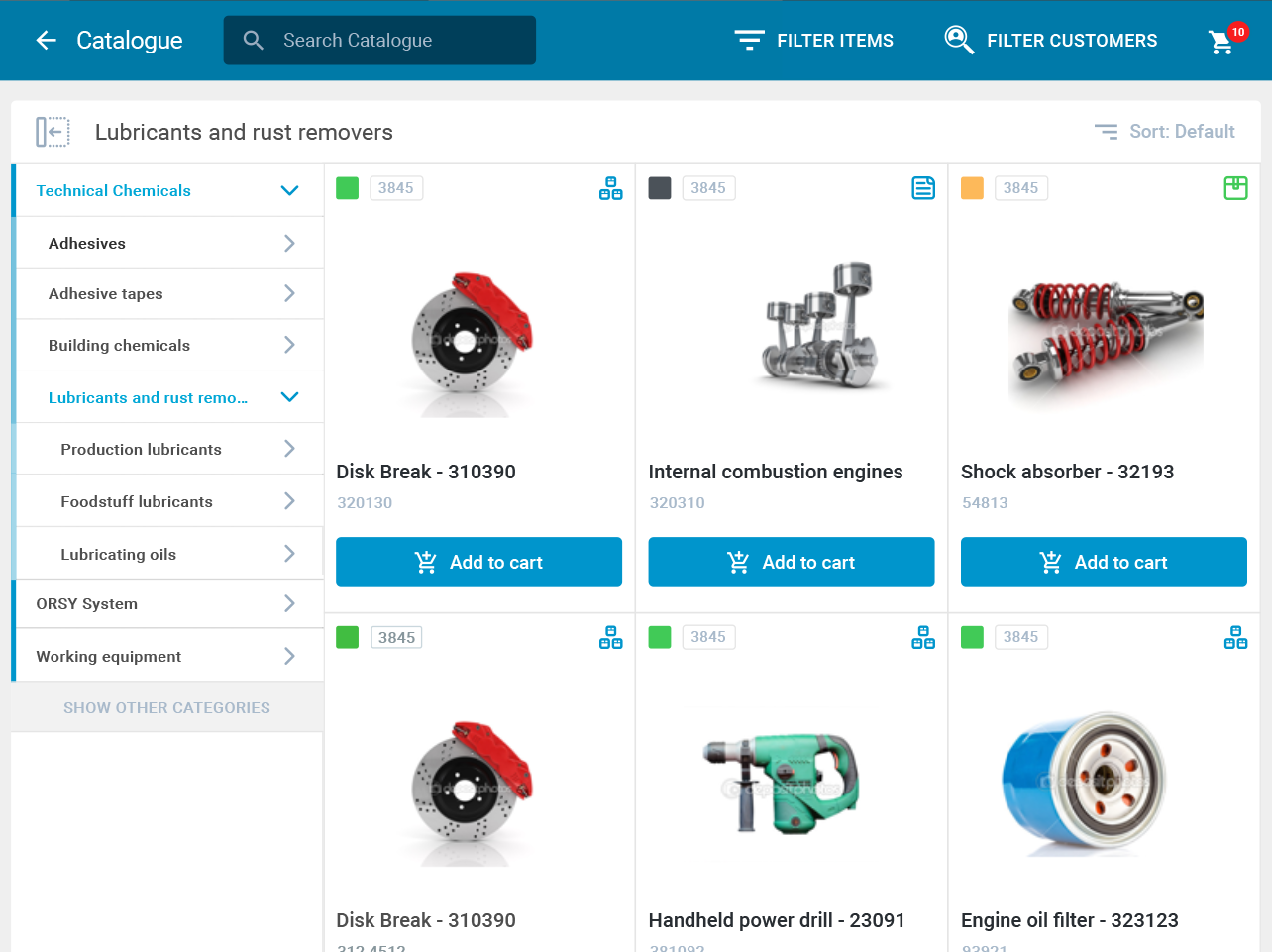
Task: Select Working equipment category
Action: [109, 656]
